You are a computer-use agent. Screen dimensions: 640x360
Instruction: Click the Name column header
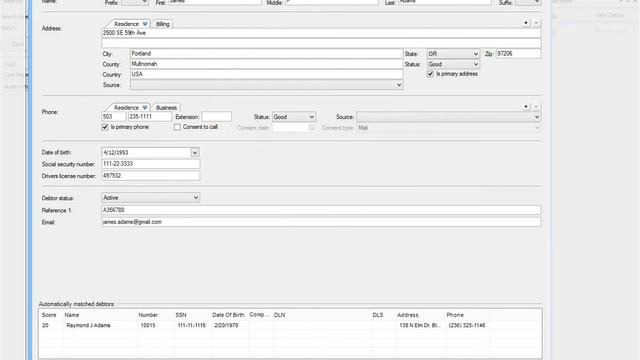click(72, 315)
